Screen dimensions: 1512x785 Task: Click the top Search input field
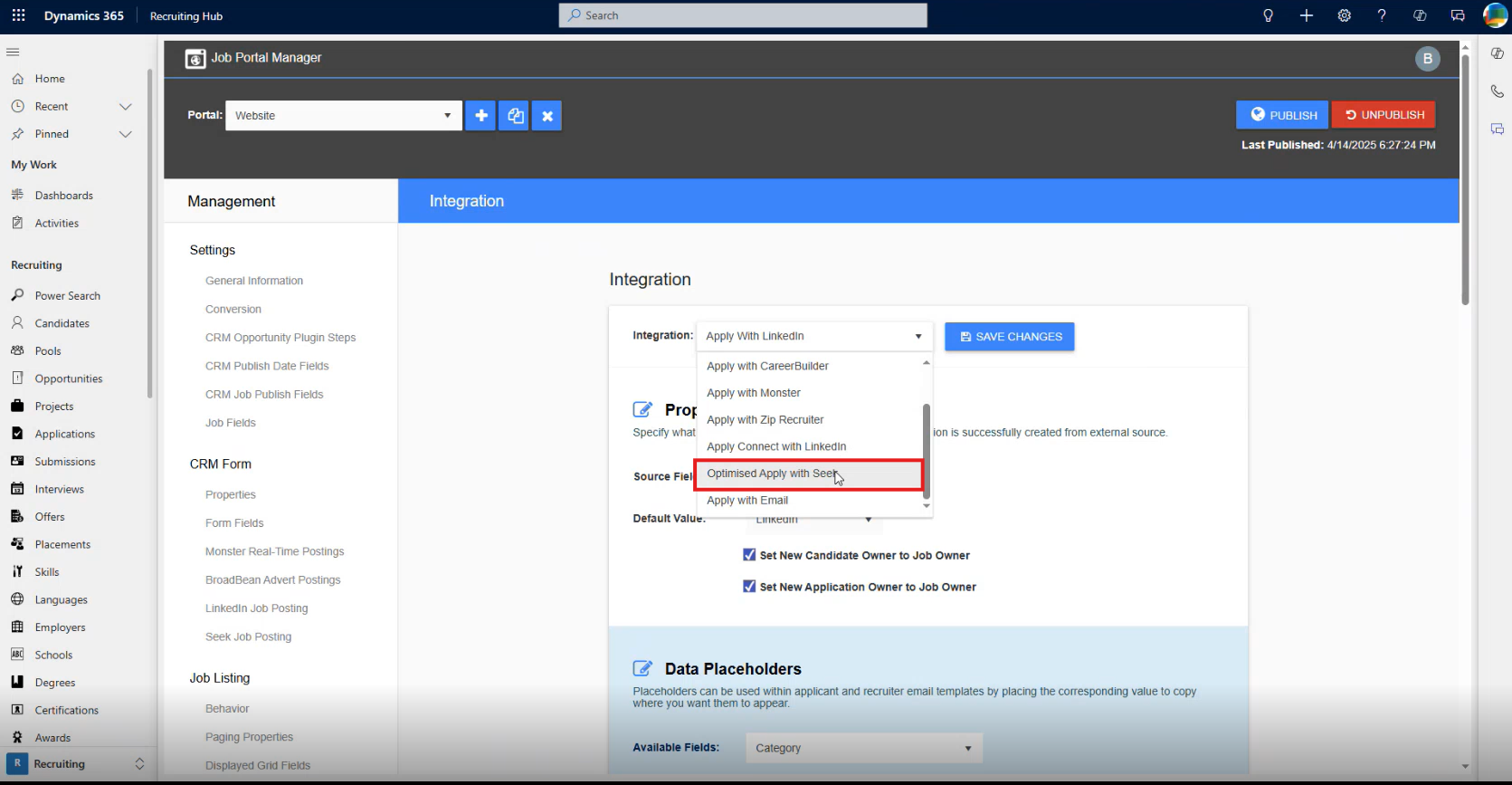click(743, 15)
